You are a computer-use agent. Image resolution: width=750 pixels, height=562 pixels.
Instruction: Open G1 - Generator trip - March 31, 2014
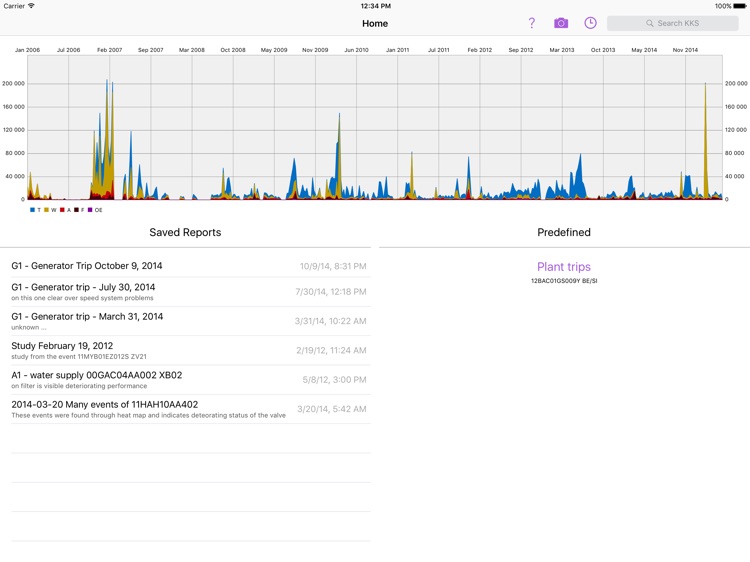(x=87, y=316)
